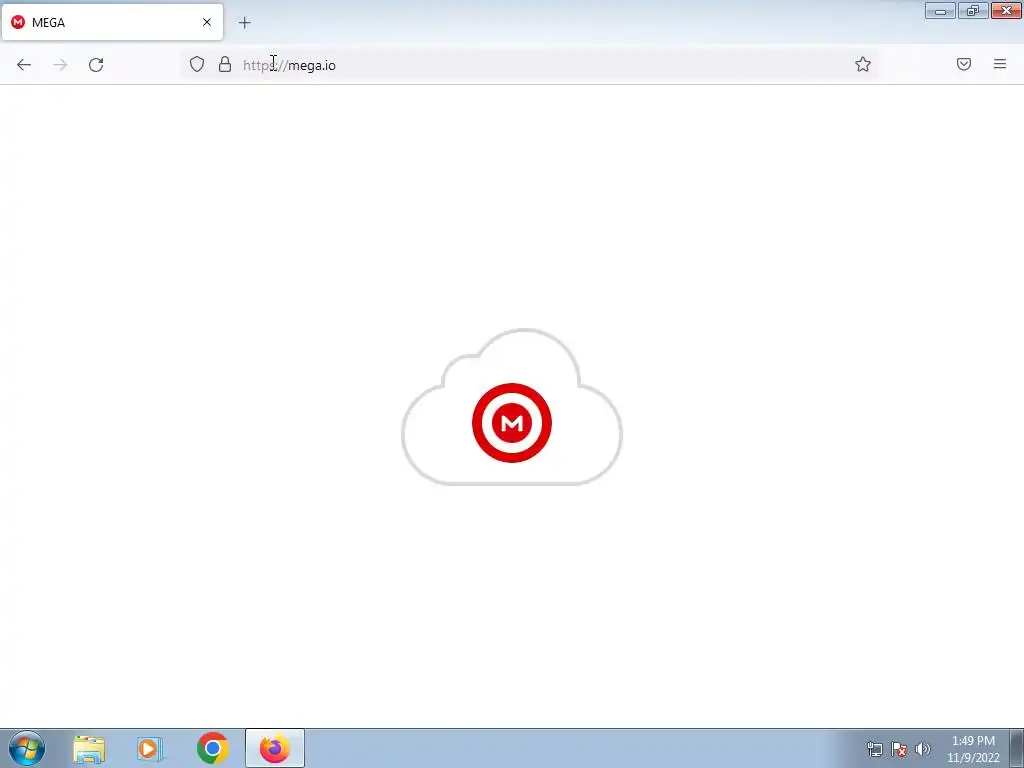Screen dimensions: 1024x768
Task: Minimize the Firefox window
Action: [x=940, y=10]
